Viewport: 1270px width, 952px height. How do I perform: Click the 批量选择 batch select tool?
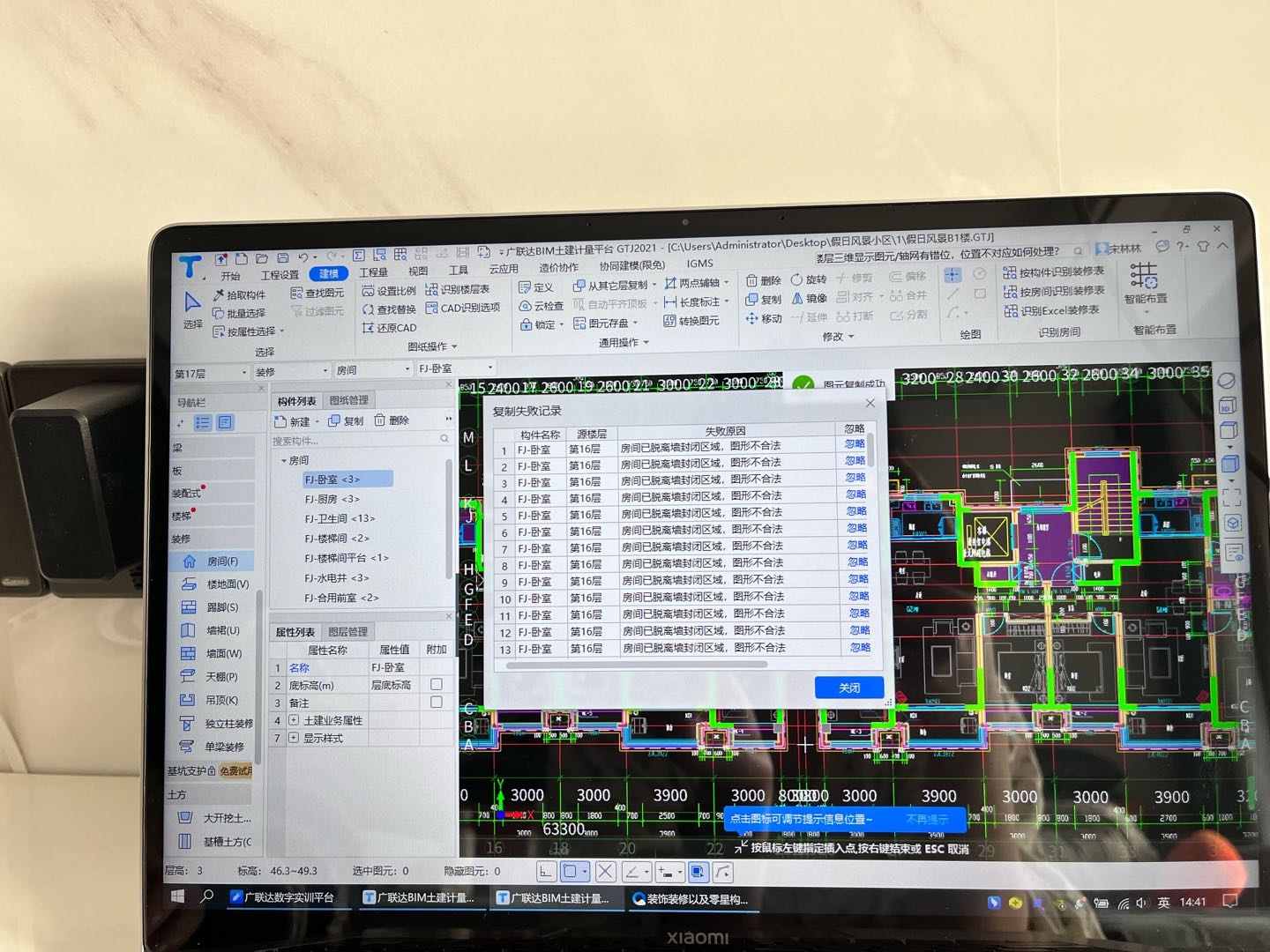(239, 313)
